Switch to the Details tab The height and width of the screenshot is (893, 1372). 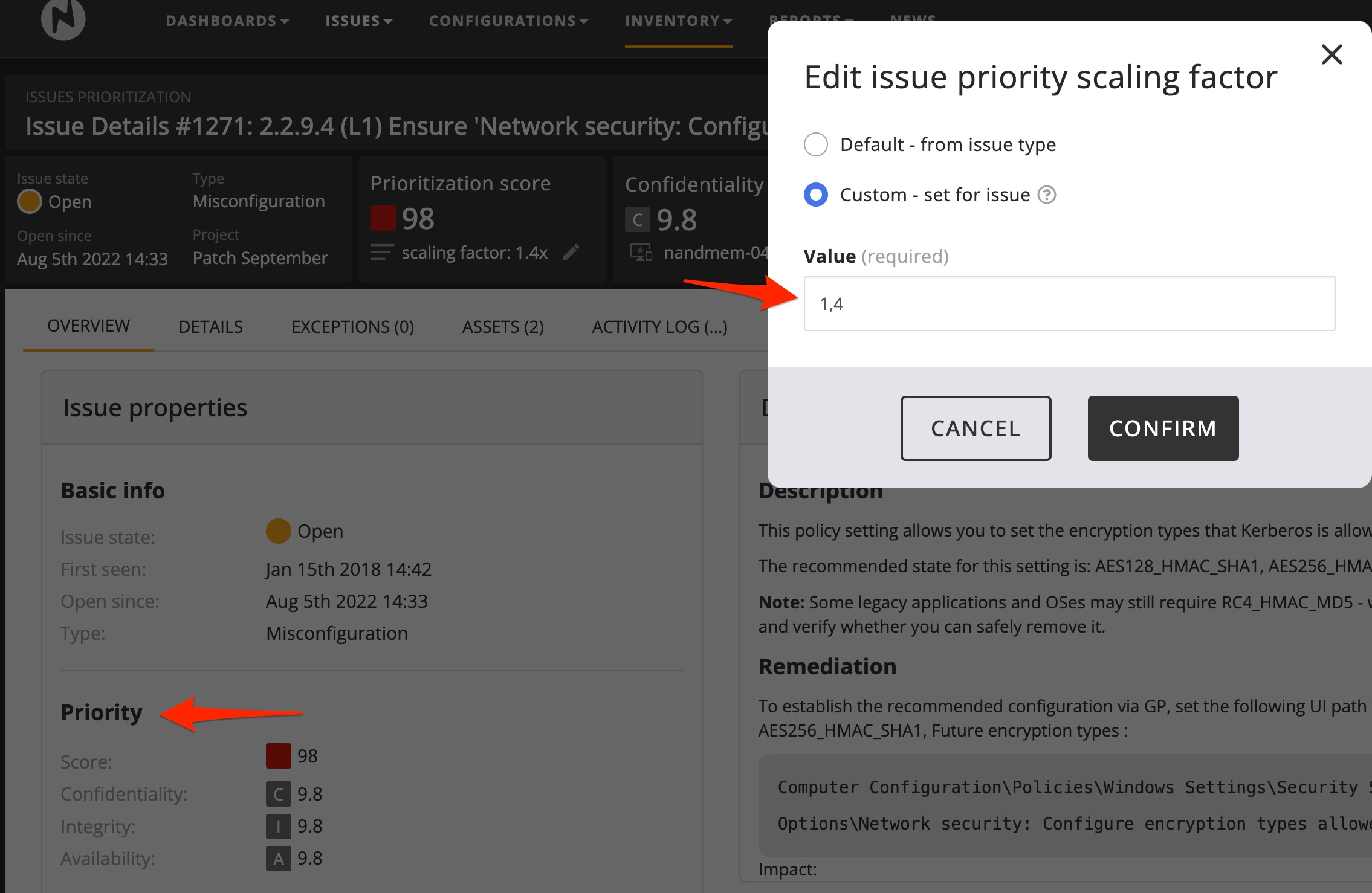point(210,327)
